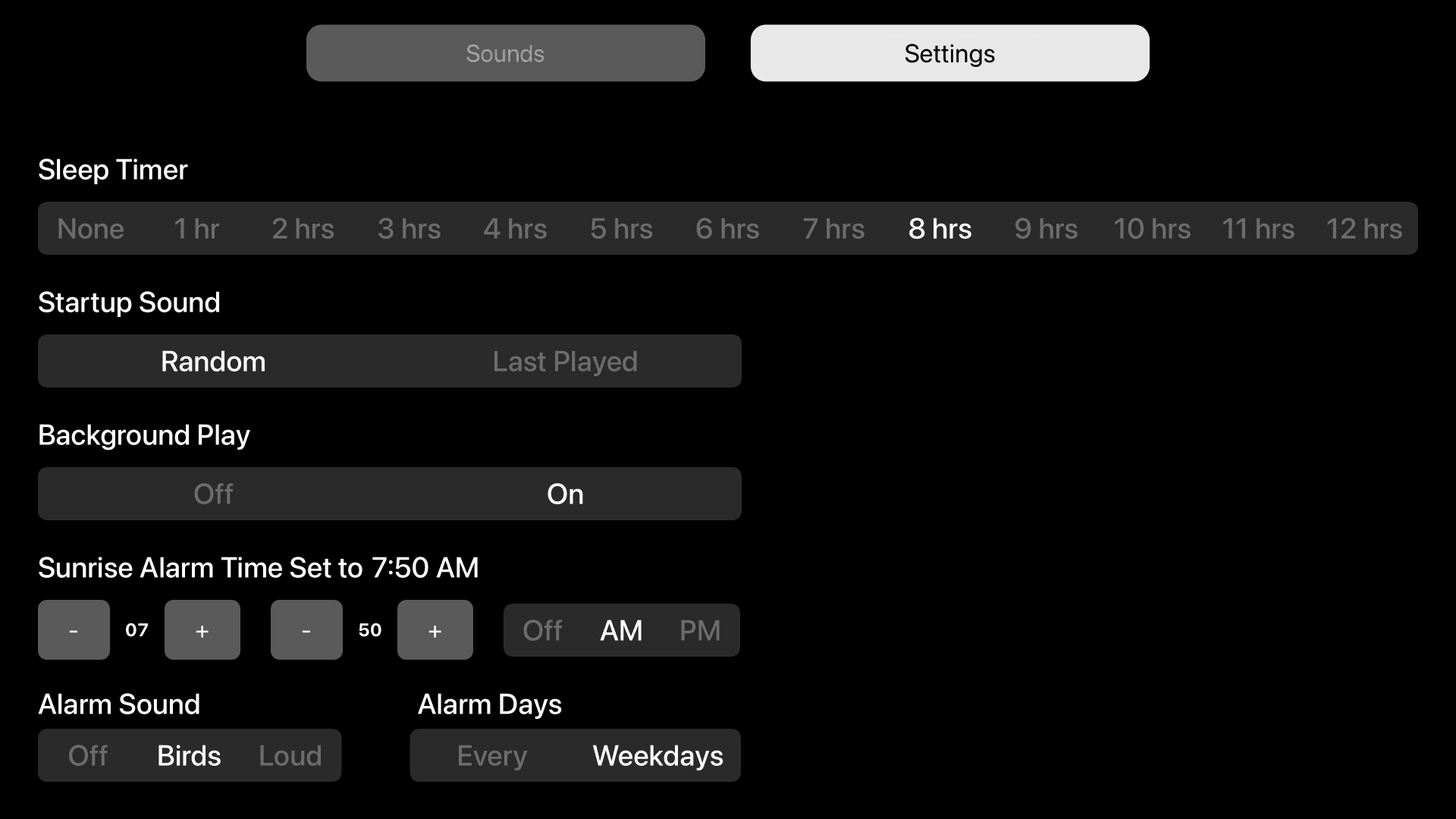Switch Startup Sound to Last Played
1456x819 pixels.
[565, 360]
